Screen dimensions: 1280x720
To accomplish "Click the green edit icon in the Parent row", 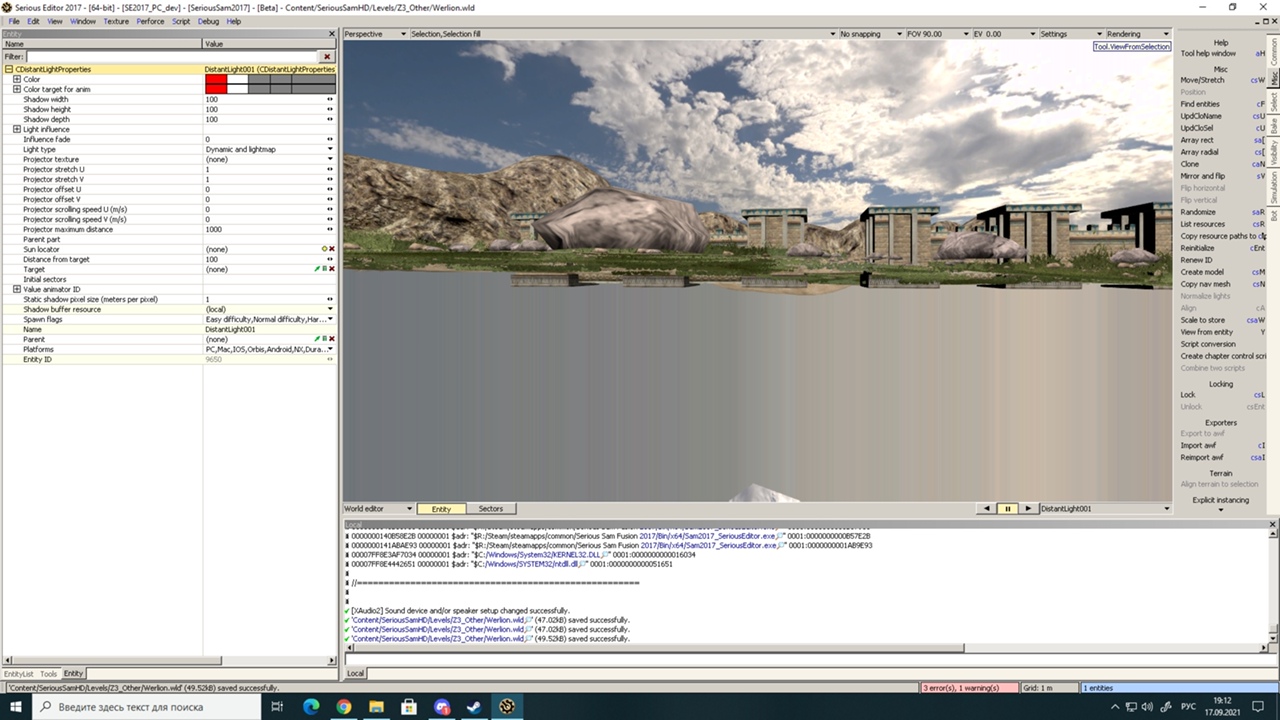I will 317,339.
